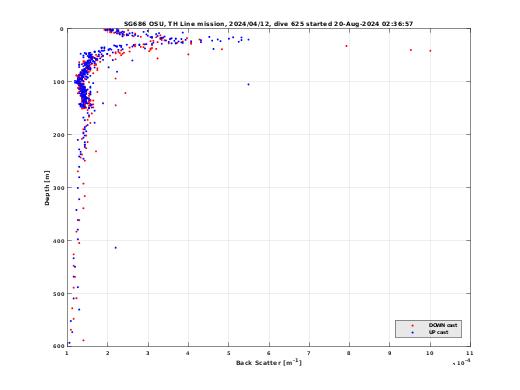Click the red DOWN cast legend marker

(413, 325)
